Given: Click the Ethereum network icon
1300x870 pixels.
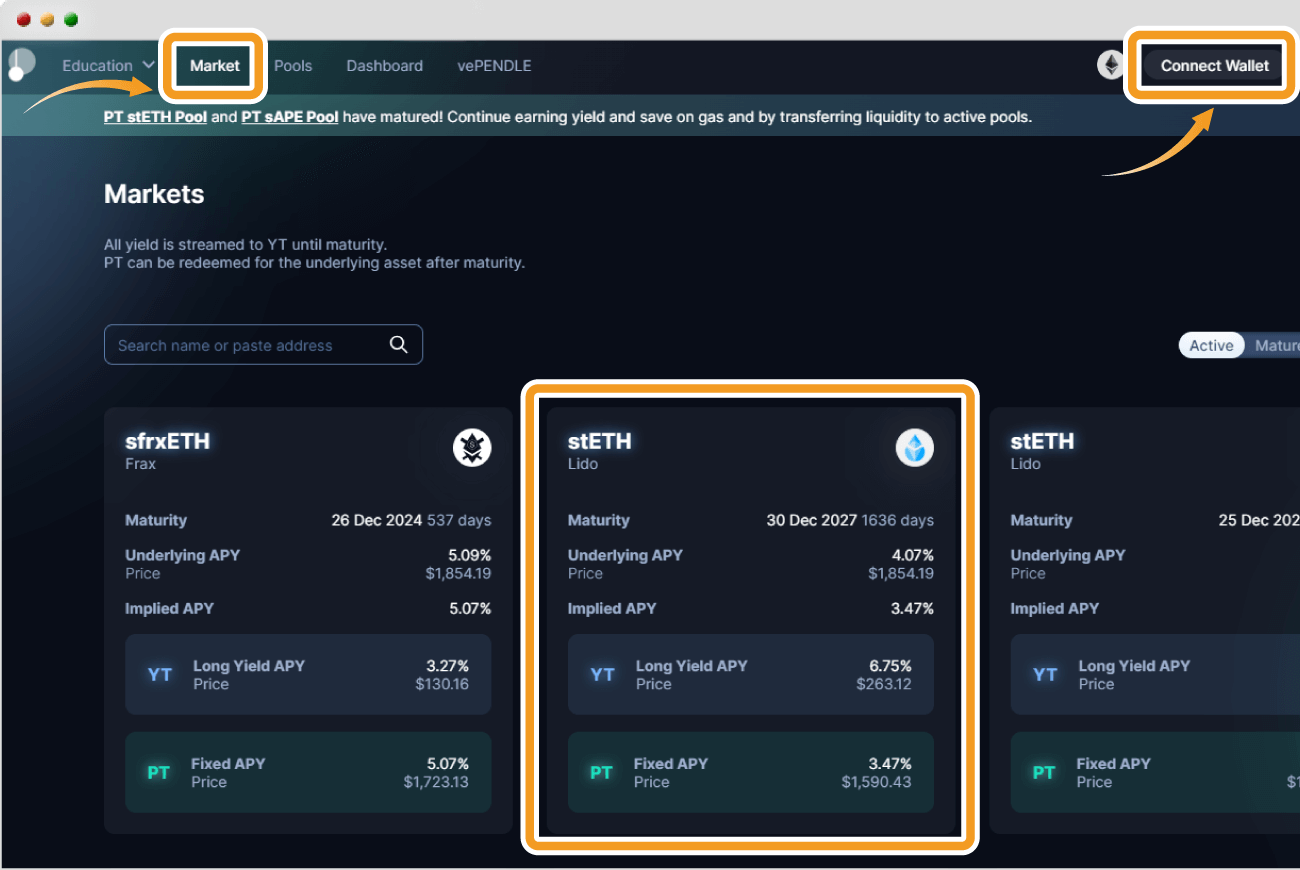Looking at the screenshot, I should click(x=1110, y=65).
